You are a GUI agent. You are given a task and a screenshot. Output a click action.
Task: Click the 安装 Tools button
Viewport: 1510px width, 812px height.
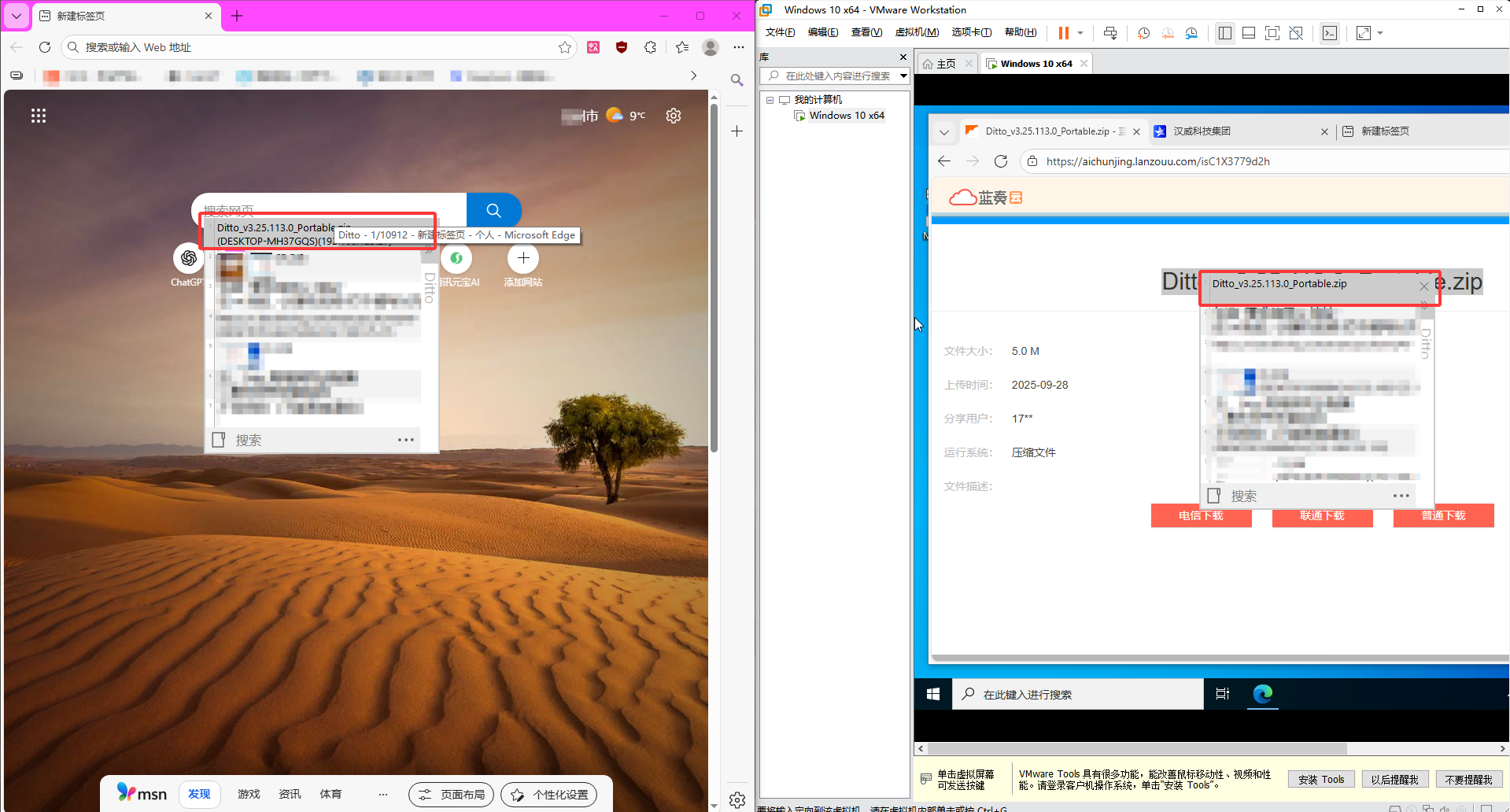(1321, 780)
